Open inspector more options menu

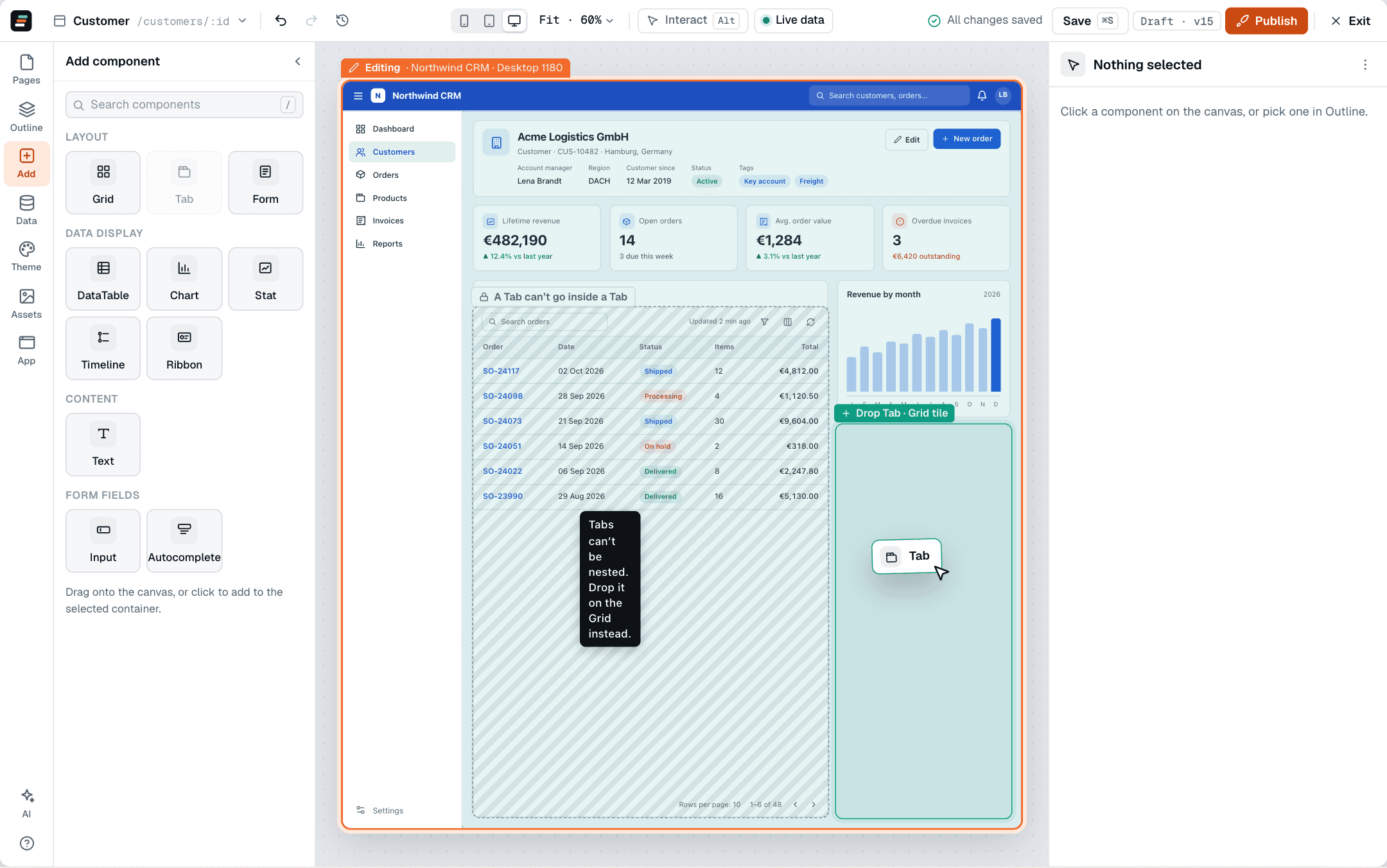[x=1365, y=65]
